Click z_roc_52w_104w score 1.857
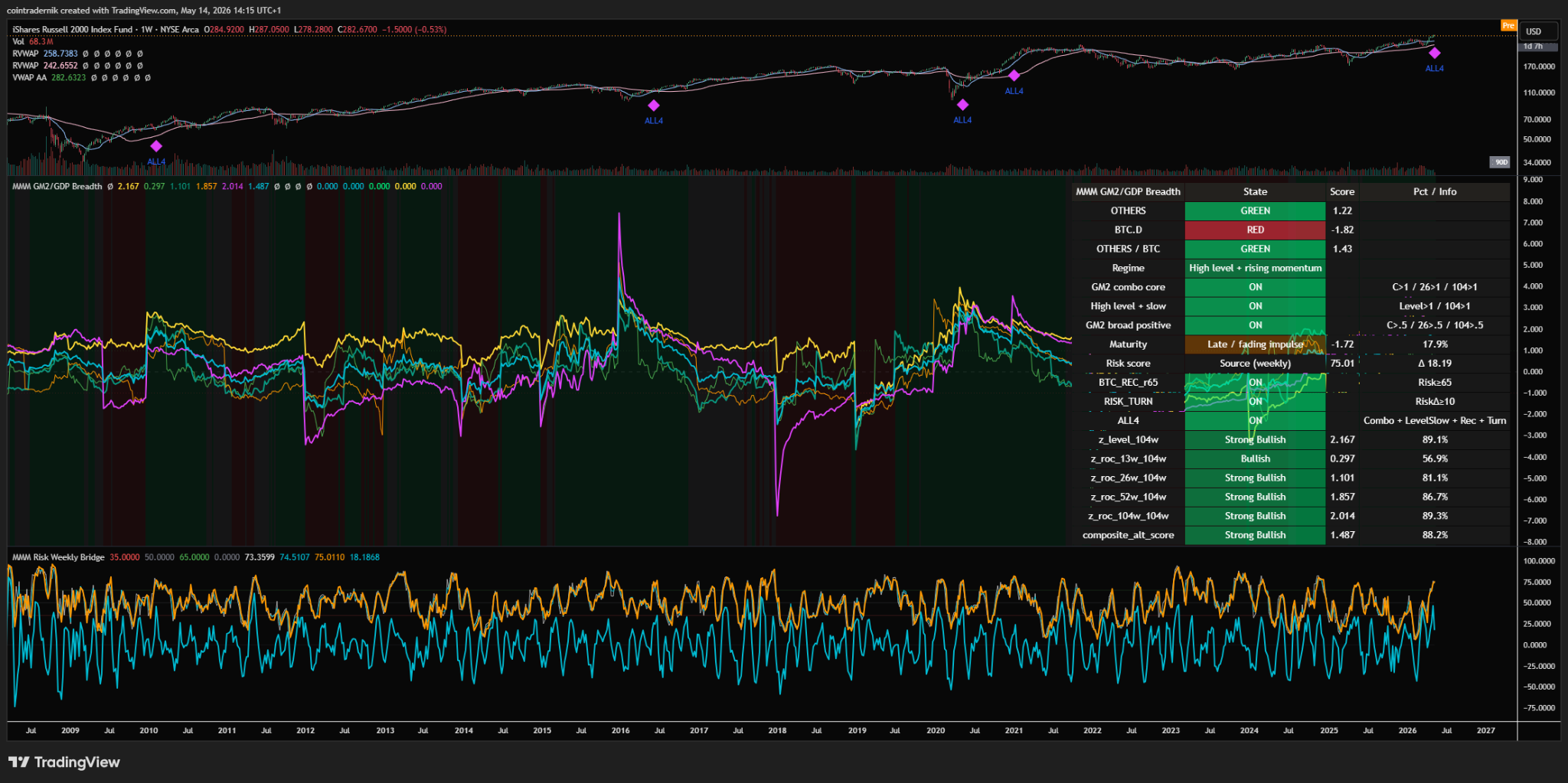The width and height of the screenshot is (1568, 783). pyautogui.click(x=1342, y=498)
